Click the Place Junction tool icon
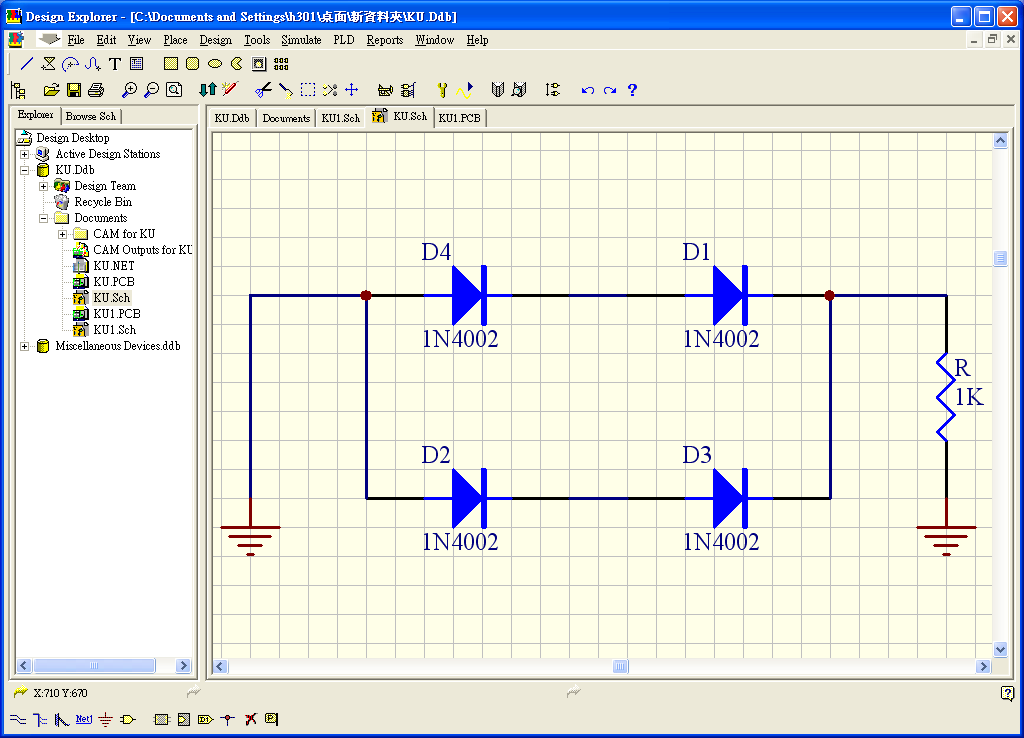The width and height of the screenshot is (1024, 738). click(x=228, y=719)
